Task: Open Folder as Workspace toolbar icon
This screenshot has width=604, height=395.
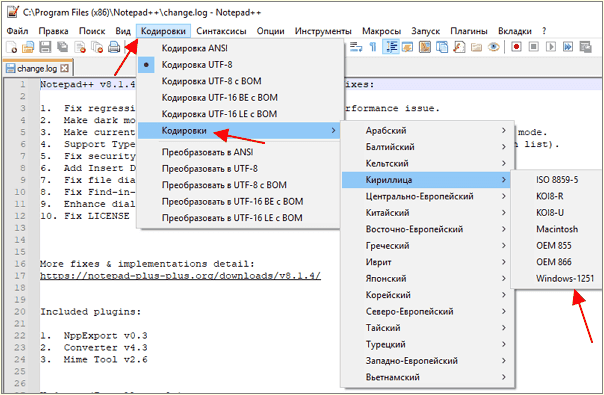Action: [476, 47]
